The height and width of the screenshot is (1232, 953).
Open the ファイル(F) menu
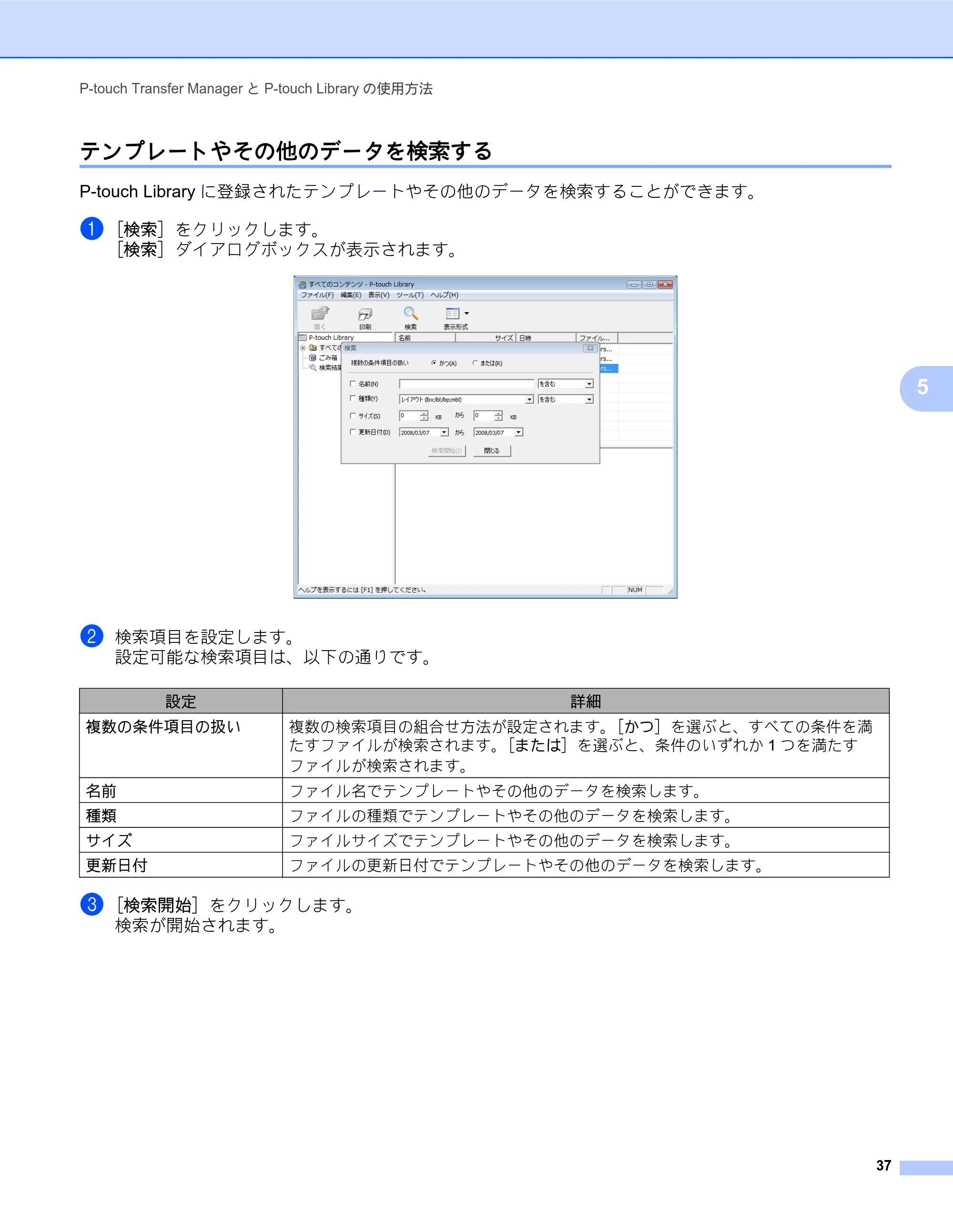pyautogui.click(x=317, y=295)
